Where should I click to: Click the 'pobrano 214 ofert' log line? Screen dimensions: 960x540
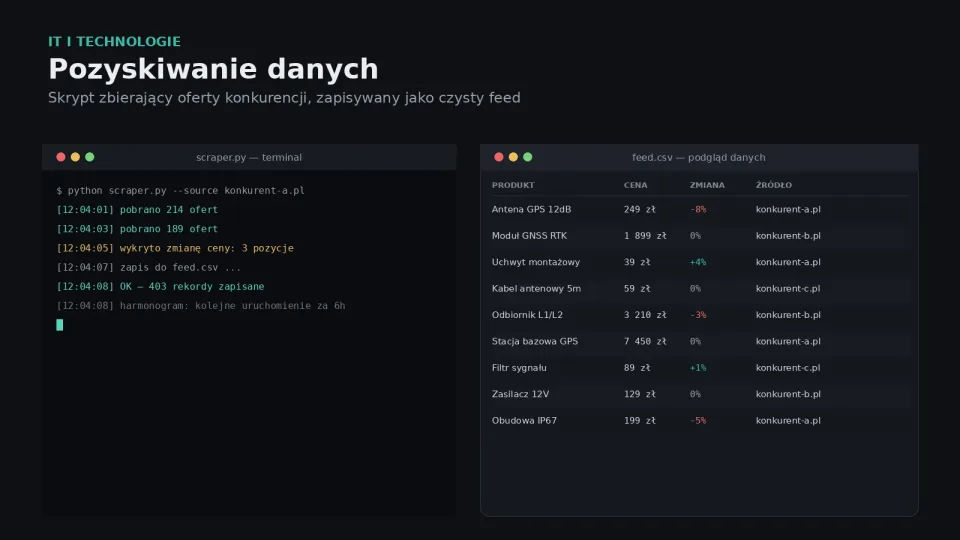point(137,209)
